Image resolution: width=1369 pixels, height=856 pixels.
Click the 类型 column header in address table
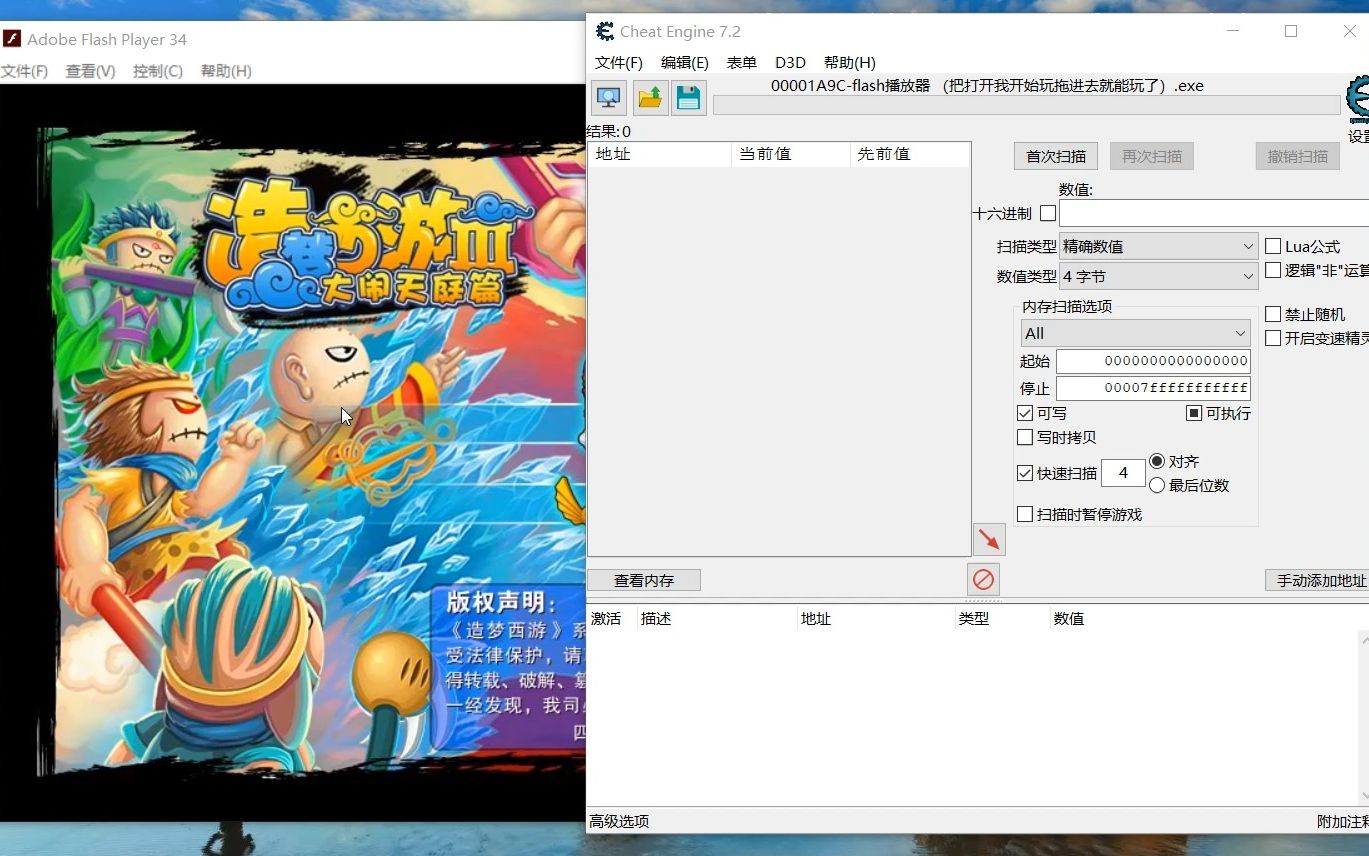1003,619
